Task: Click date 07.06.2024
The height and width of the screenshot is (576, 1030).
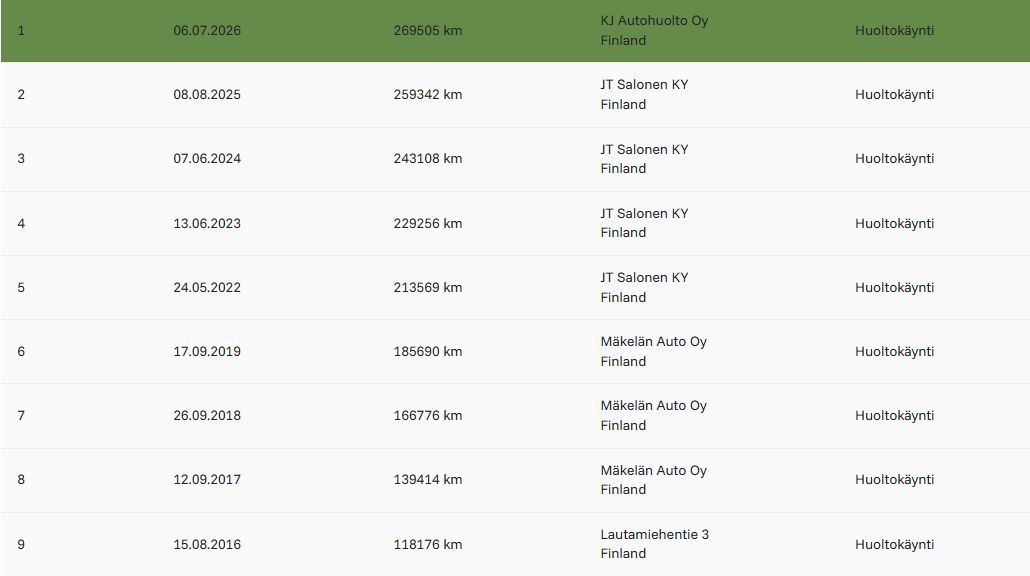Action: [207, 158]
